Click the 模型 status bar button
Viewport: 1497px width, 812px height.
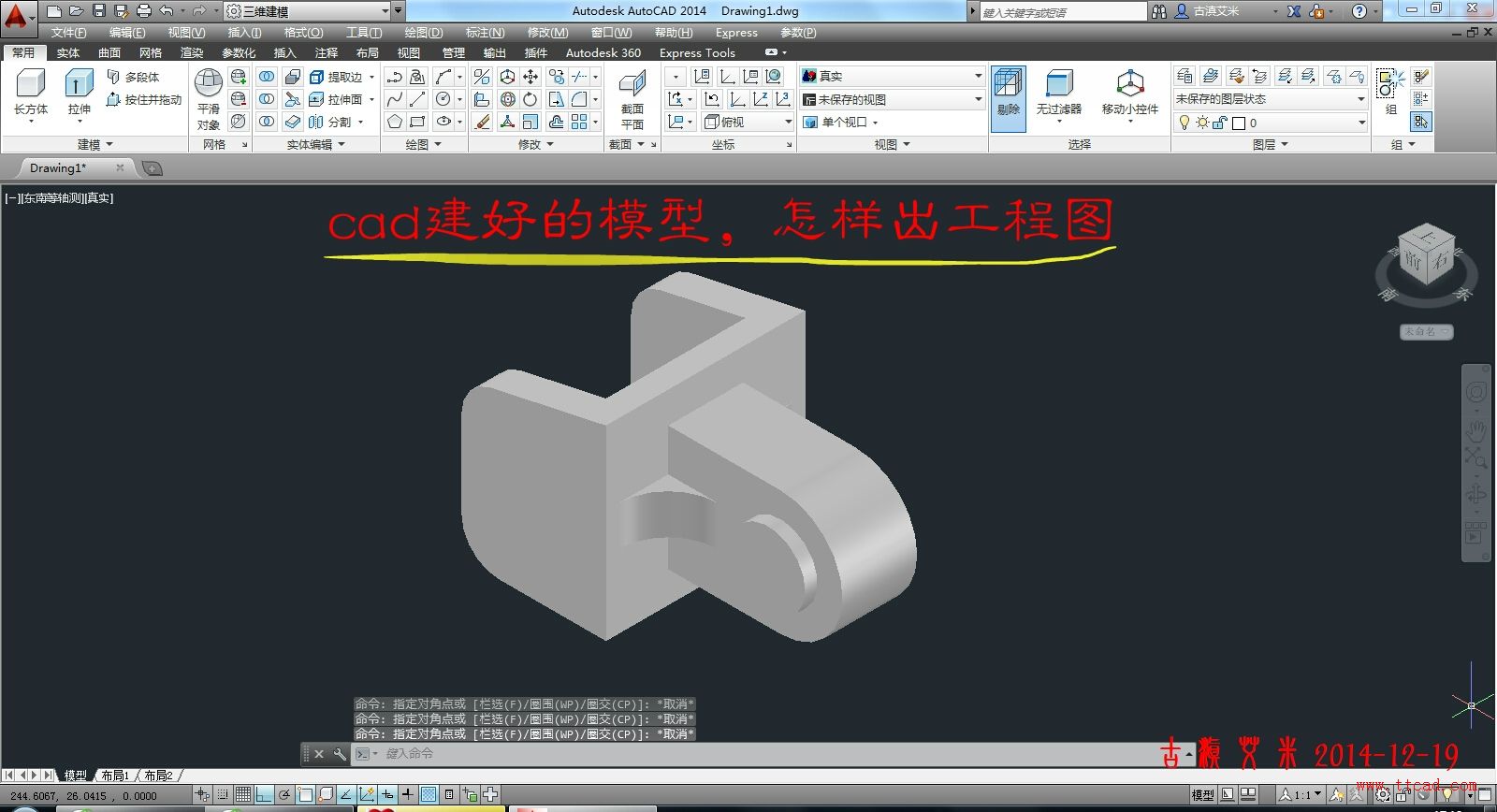click(1203, 795)
